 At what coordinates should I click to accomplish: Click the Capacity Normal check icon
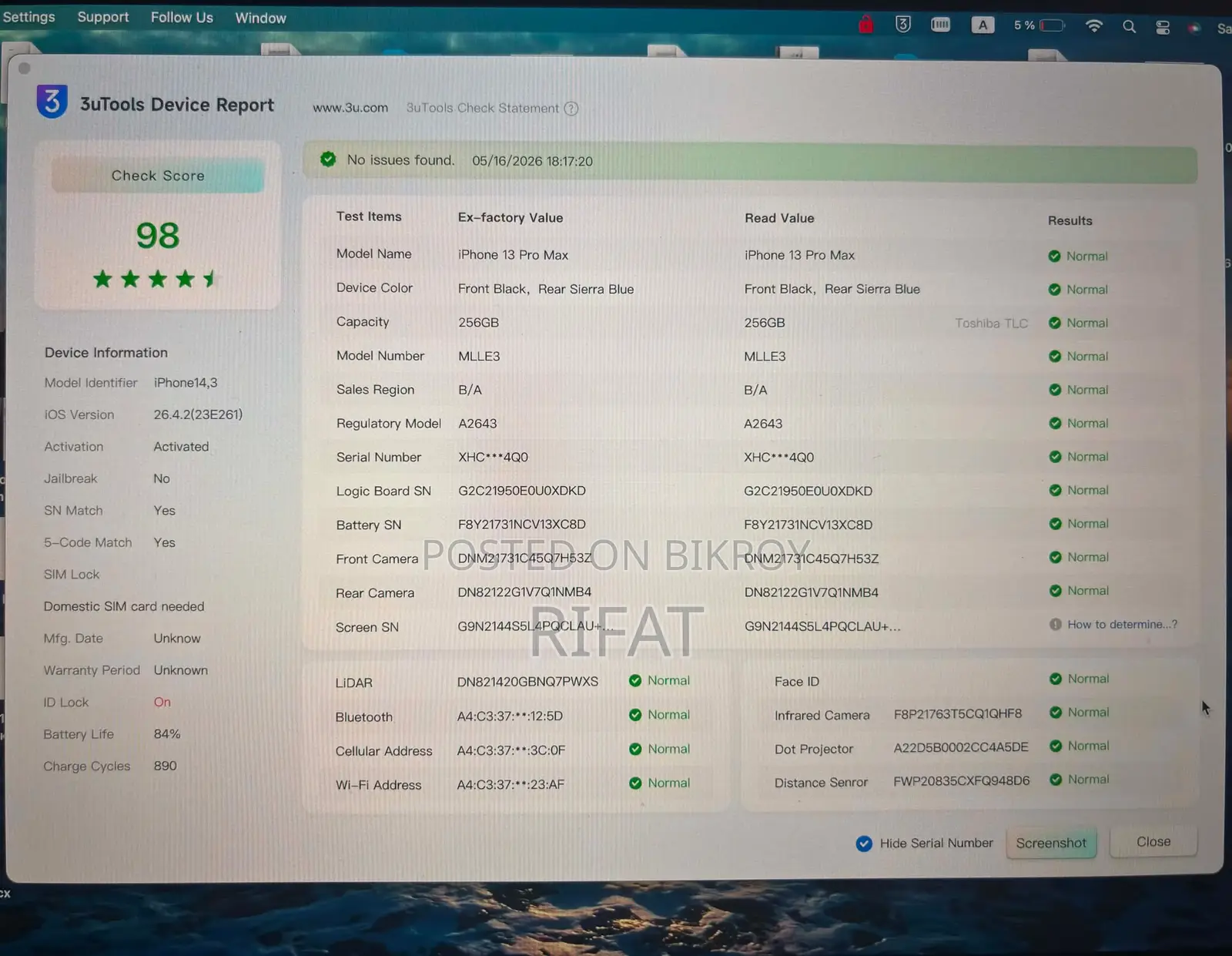[1055, 324]
